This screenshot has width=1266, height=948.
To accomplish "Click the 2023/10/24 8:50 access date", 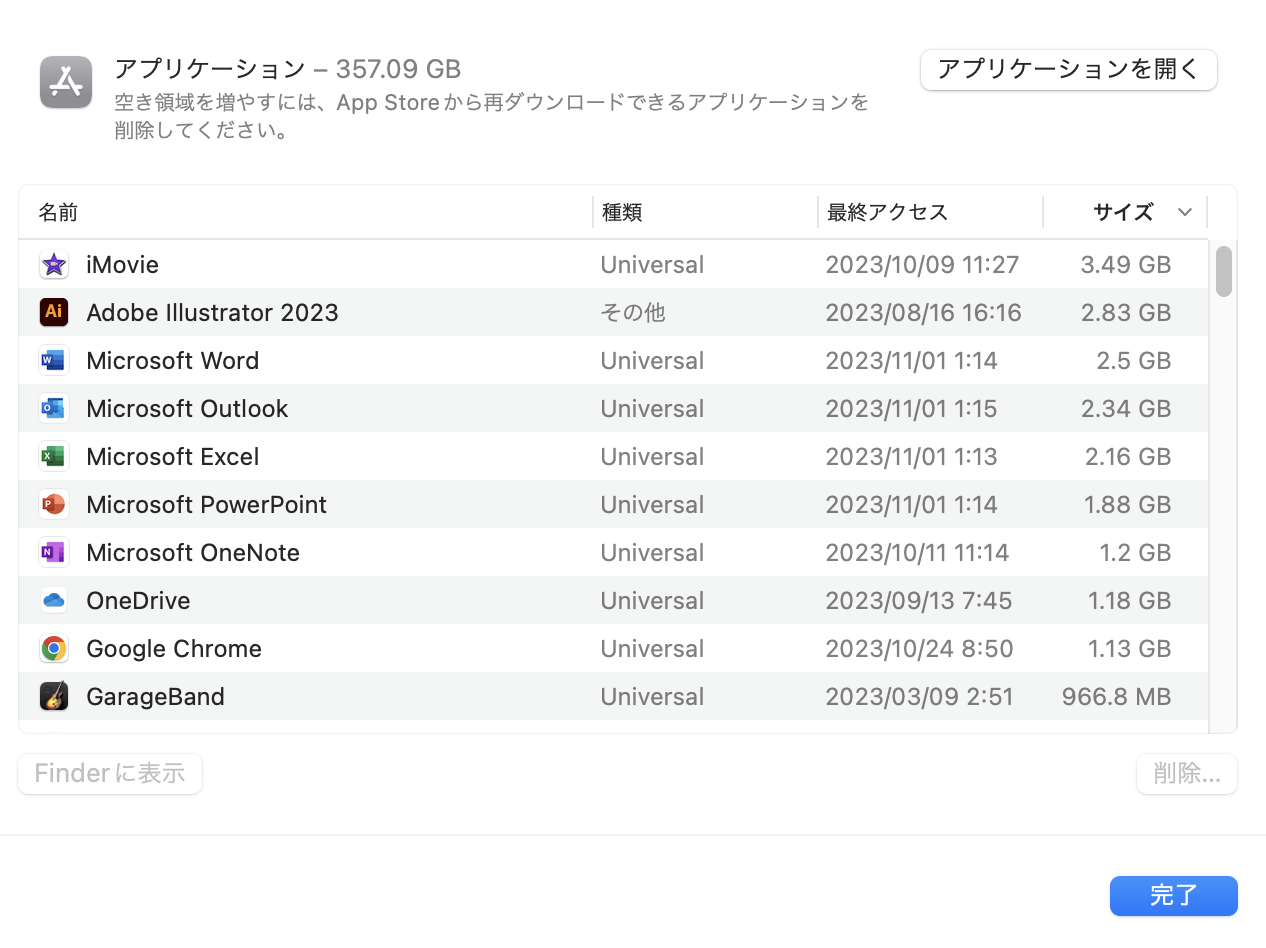I will (x=919, y=649).
